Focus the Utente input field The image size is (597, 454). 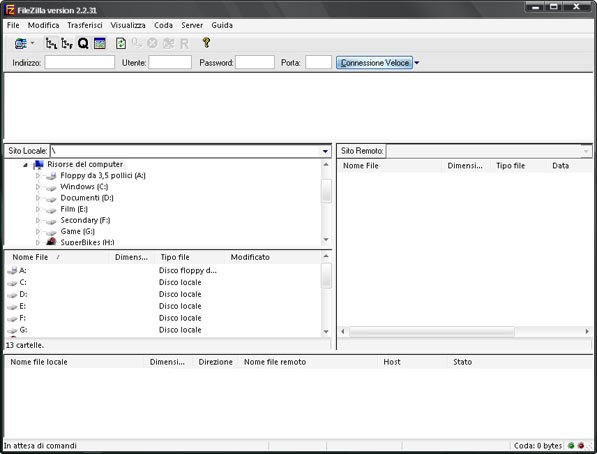pos(170,62)
